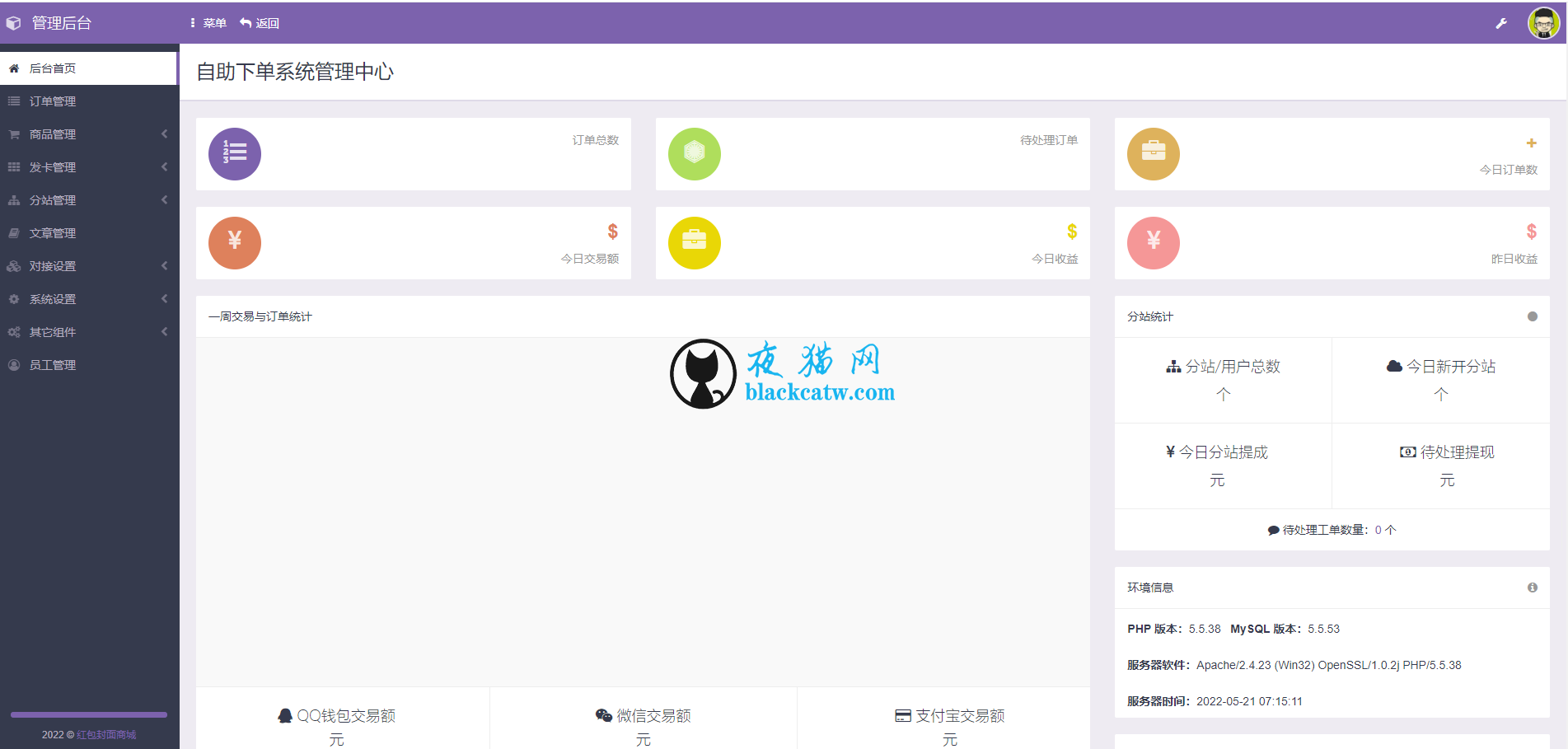The height and width of the screenshot is (749, 1568).
Task: Click the cube logo beside 管理后台
Action: [14, 23]
